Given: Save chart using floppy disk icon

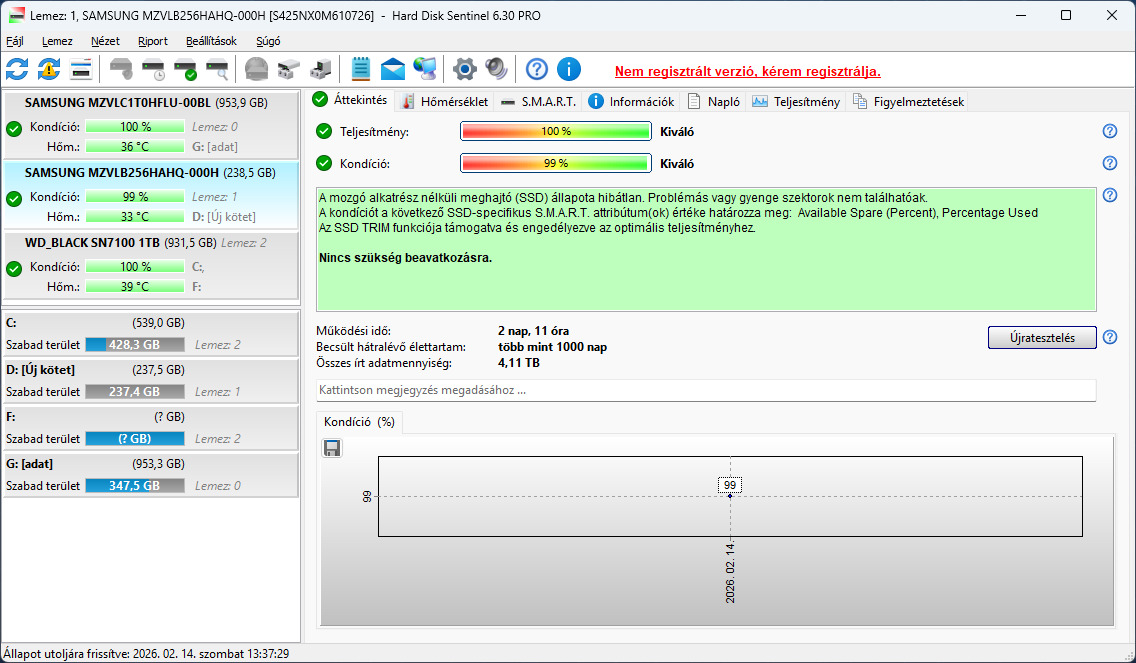Looking at the screenshot, I should (332, 449).
